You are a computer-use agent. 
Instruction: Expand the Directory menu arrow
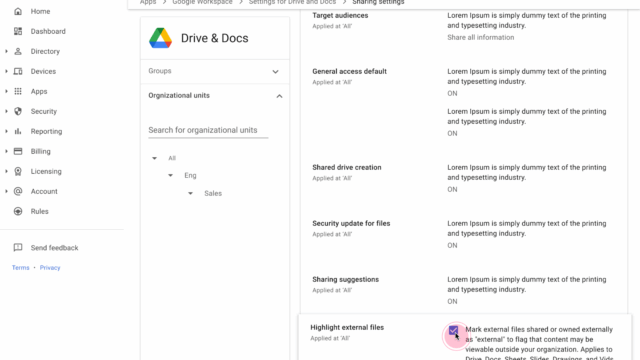[x=6, y=51]
